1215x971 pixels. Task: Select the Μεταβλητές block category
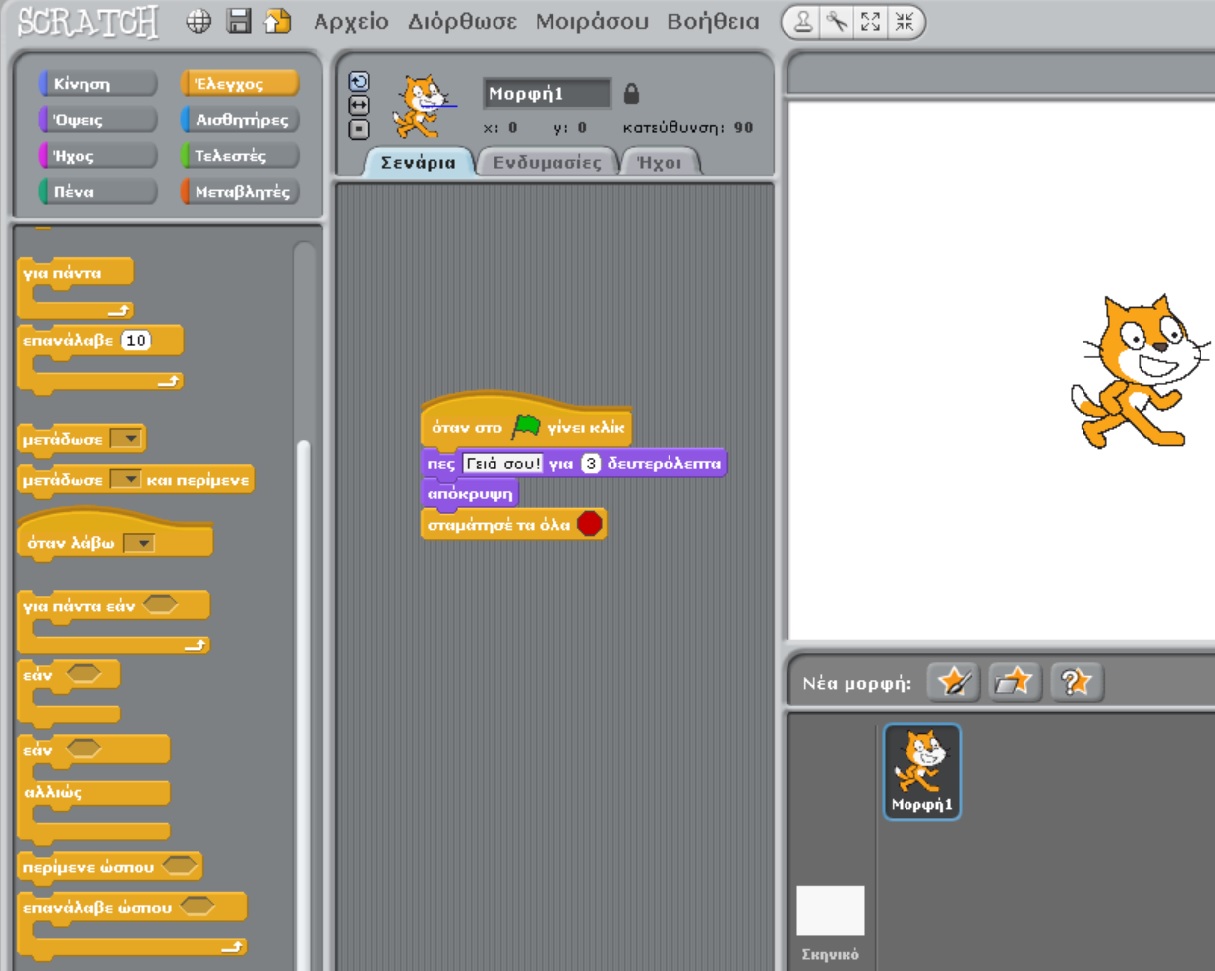point(240,191)
